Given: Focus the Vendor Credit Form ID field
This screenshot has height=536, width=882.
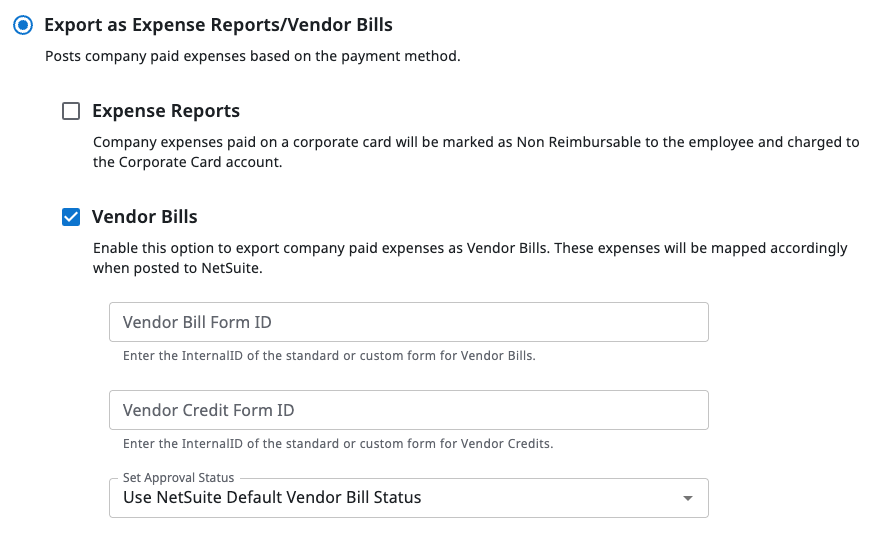Looking at the screenshot, I should [409, 410].
